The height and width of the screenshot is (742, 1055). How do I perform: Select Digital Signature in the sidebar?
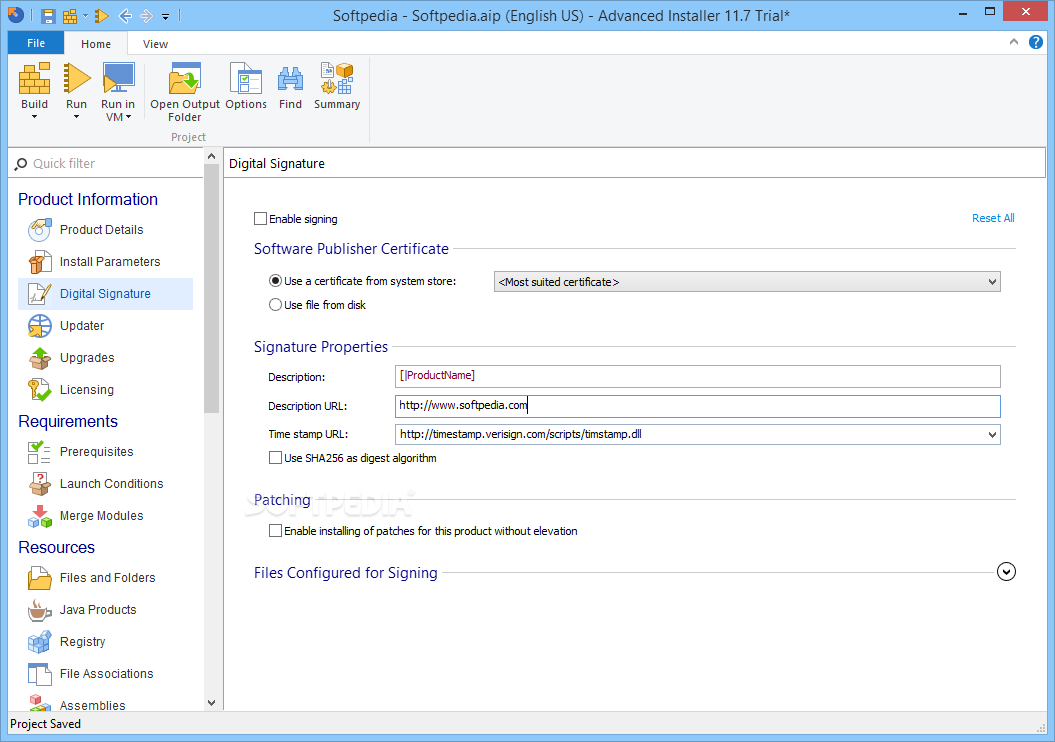point(106,294)
